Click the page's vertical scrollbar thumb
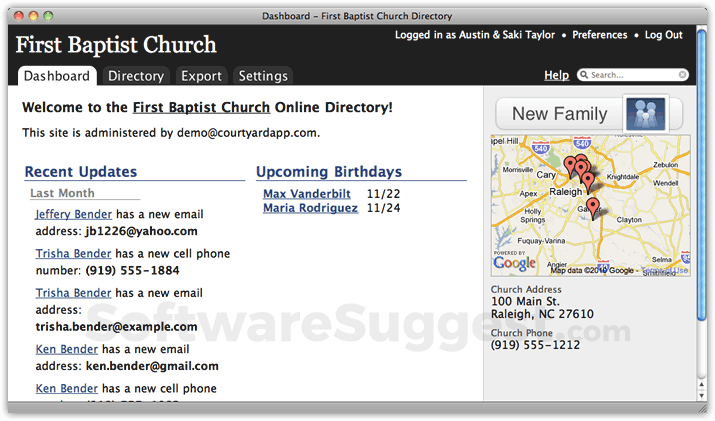The image size is (715, 421). [x=702, y=173]
